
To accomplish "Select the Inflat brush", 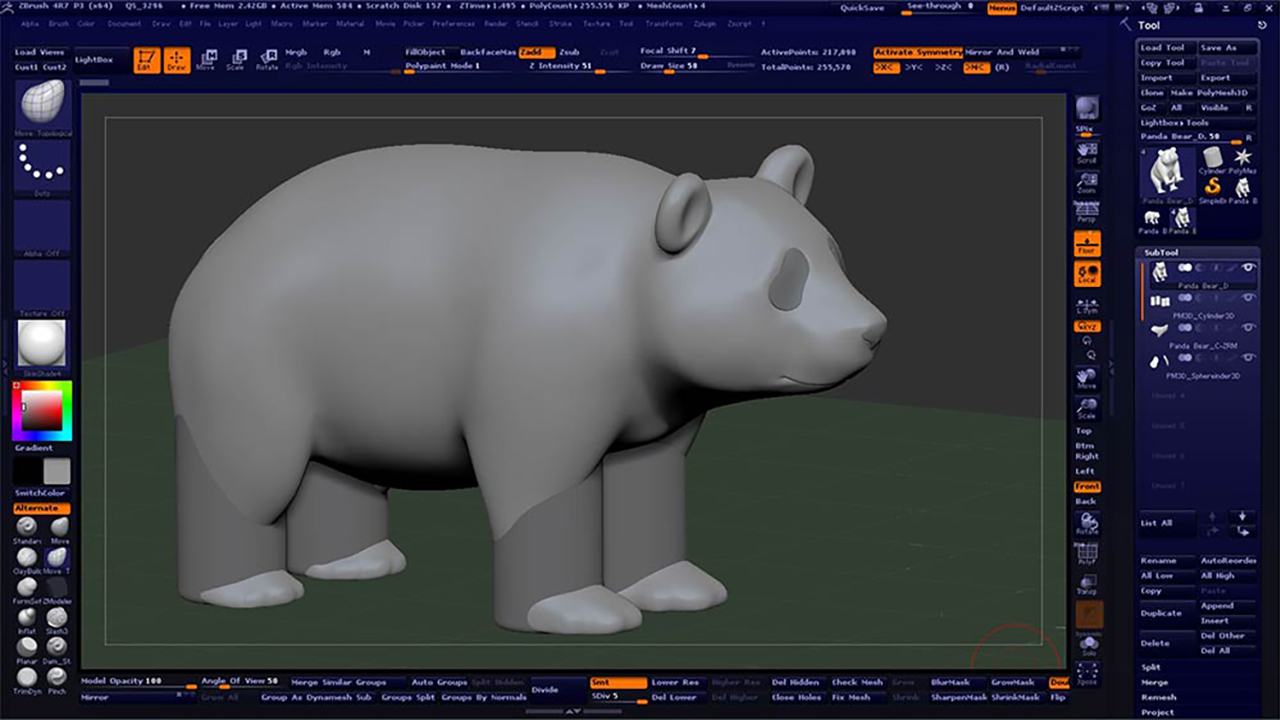I will click(x=27, y=617).
